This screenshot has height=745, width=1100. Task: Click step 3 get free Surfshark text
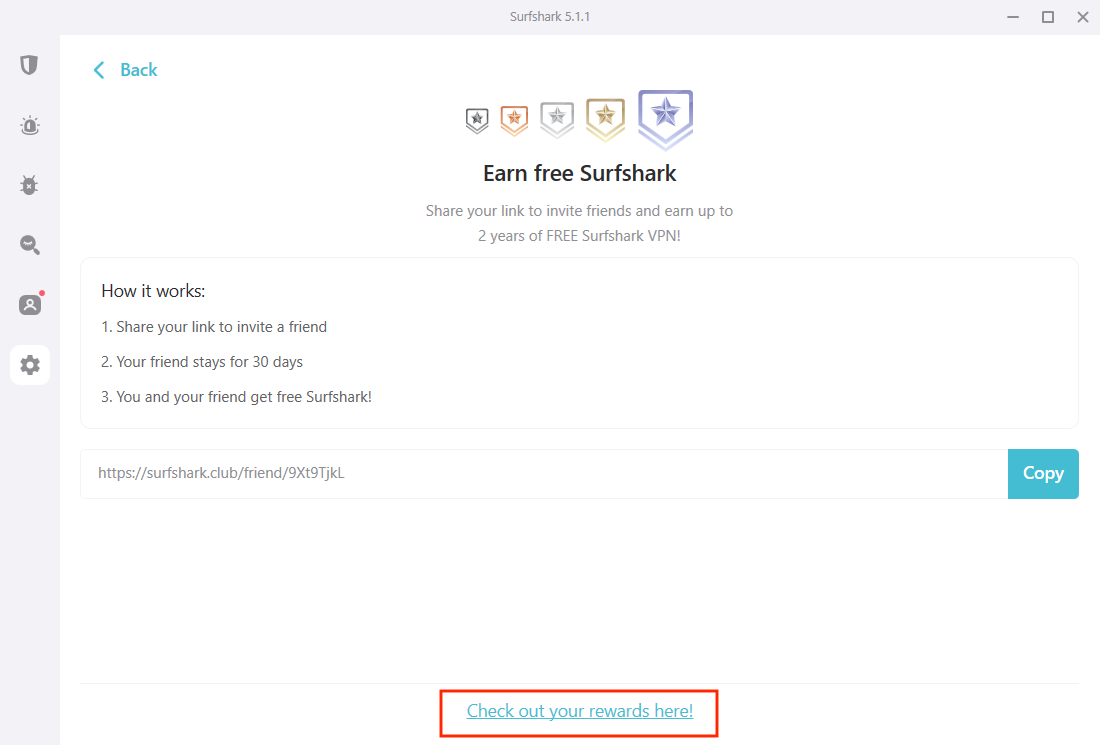[236, 397]
